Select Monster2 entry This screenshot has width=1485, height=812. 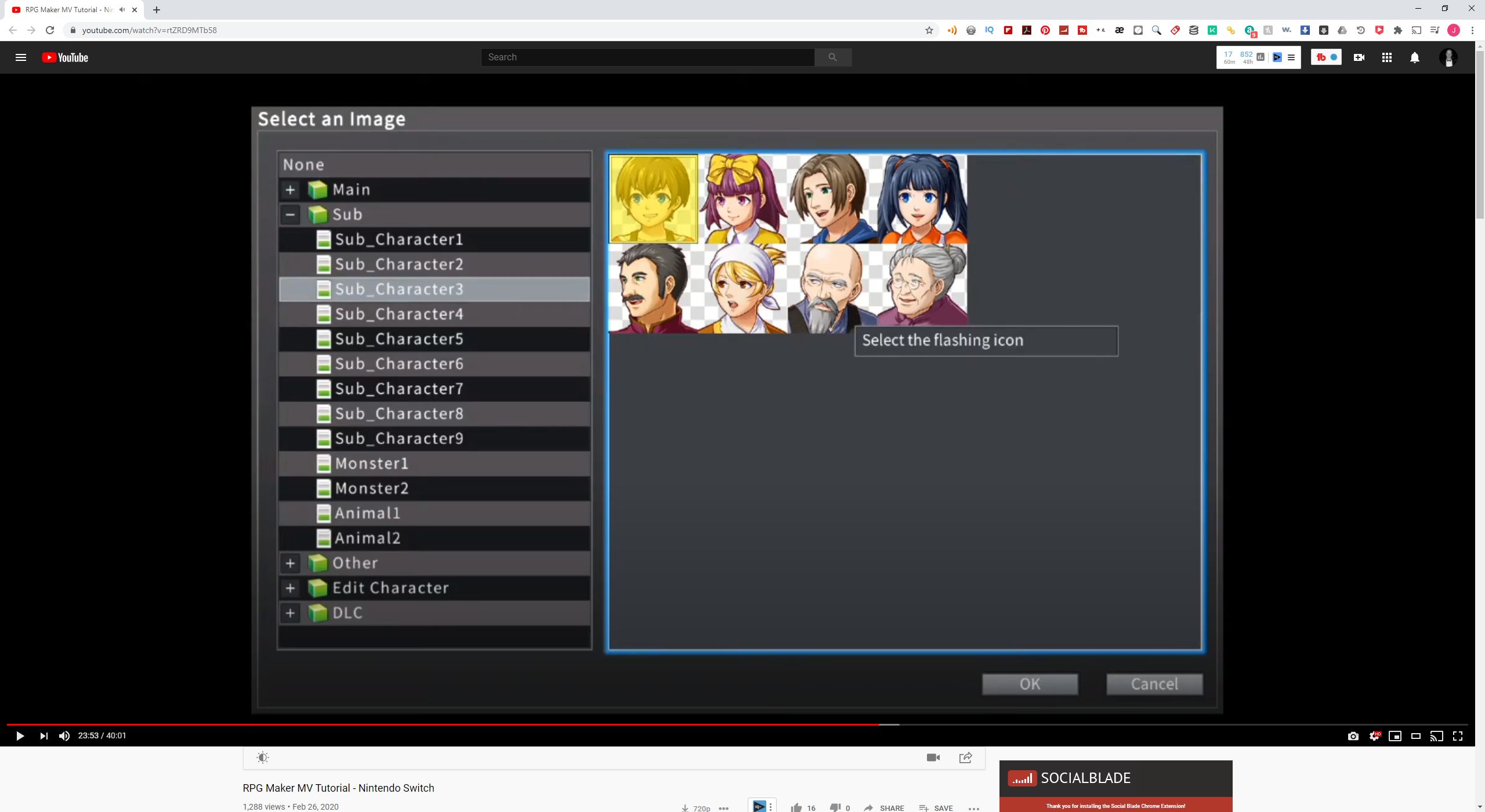click(434, 489)
